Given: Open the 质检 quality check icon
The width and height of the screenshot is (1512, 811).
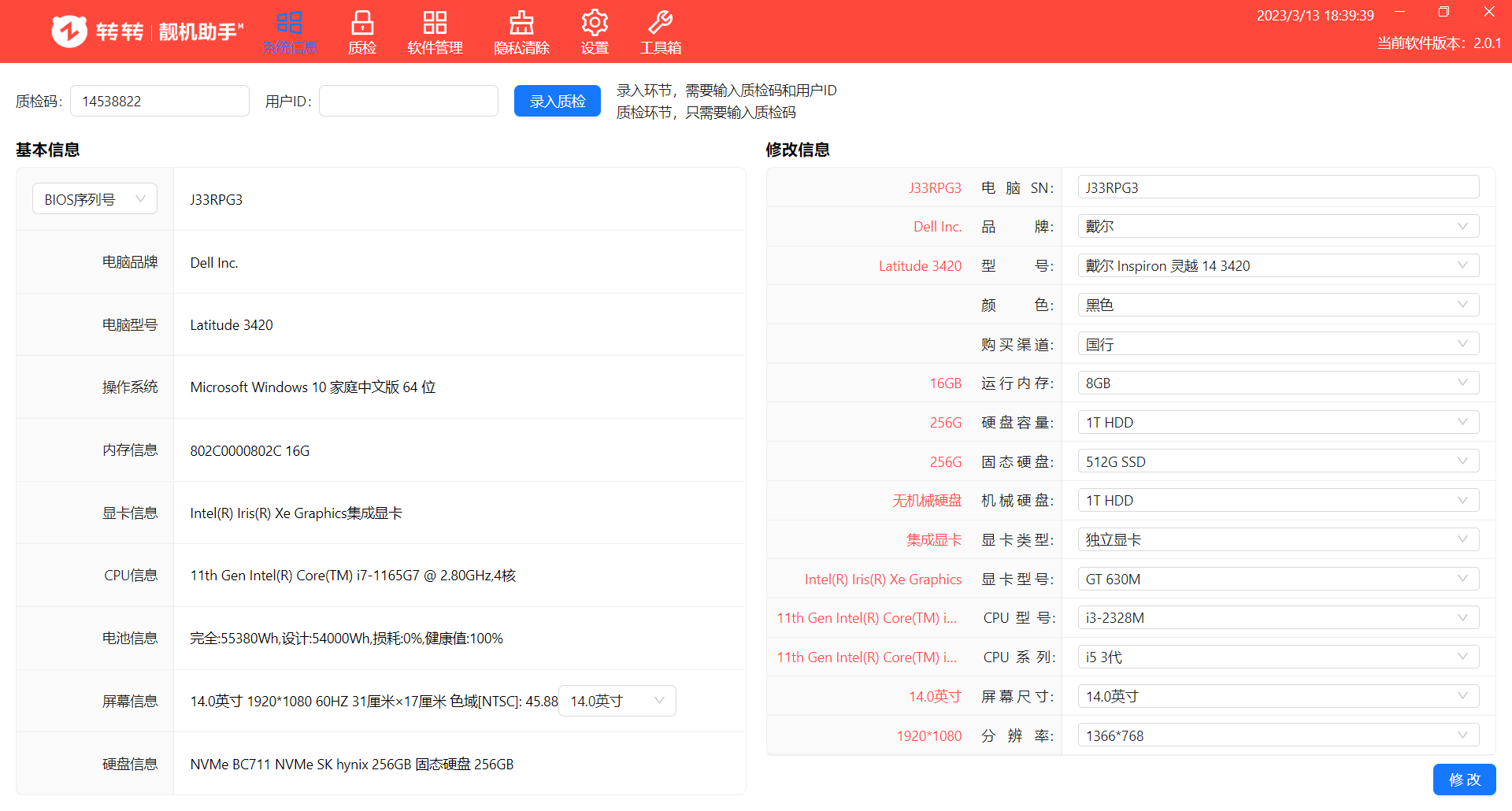Looking at the screenshot, I should [362, 22].
